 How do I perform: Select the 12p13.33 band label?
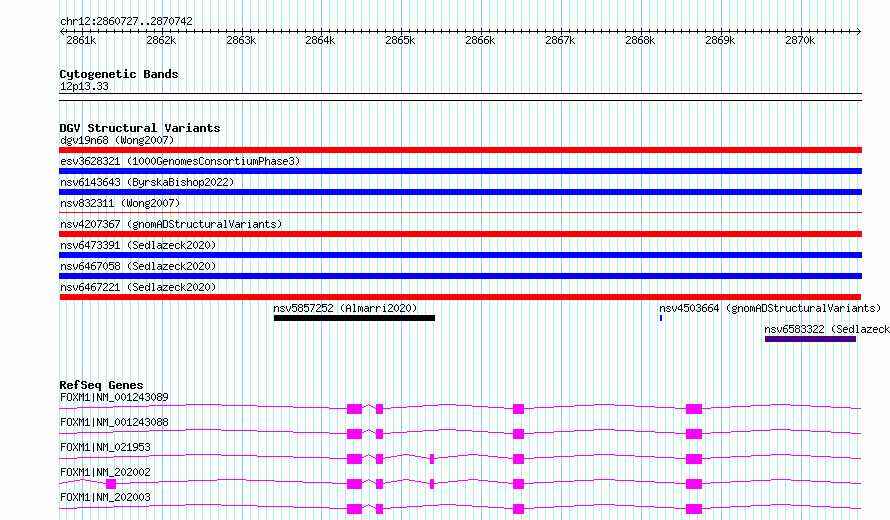point(84,86)
